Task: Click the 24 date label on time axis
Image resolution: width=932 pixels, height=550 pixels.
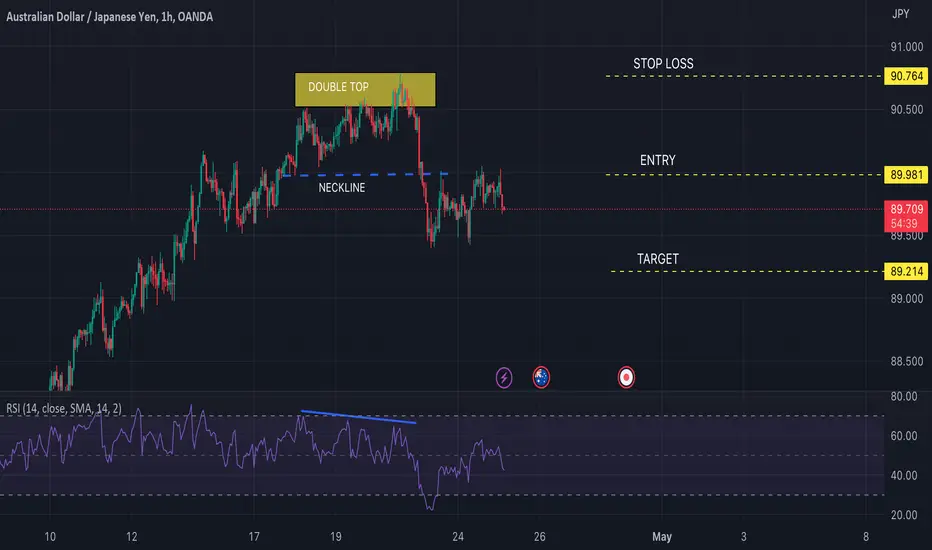Action: [x=458, y=537]
